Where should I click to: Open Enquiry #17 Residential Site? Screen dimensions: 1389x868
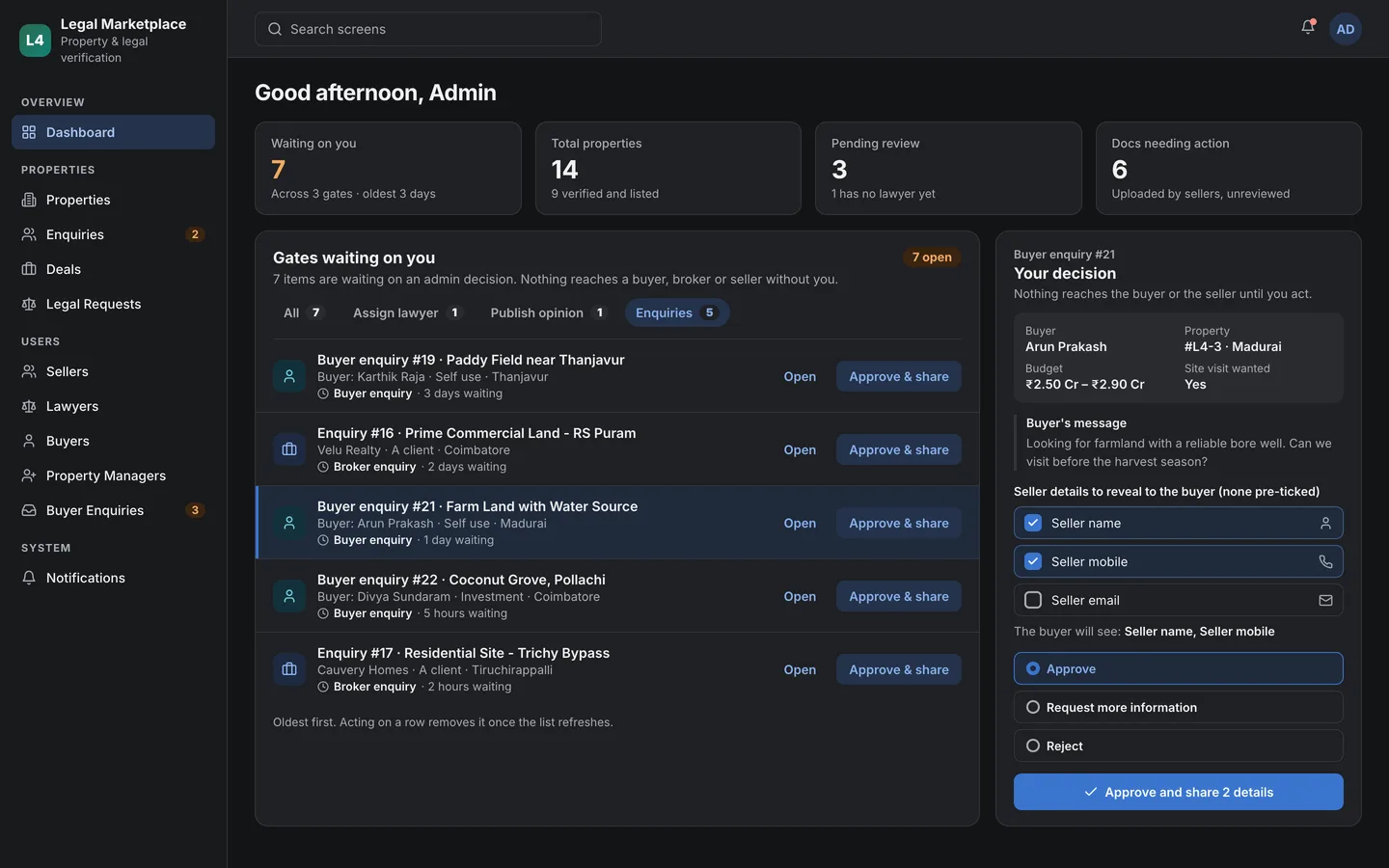point(800,669)
